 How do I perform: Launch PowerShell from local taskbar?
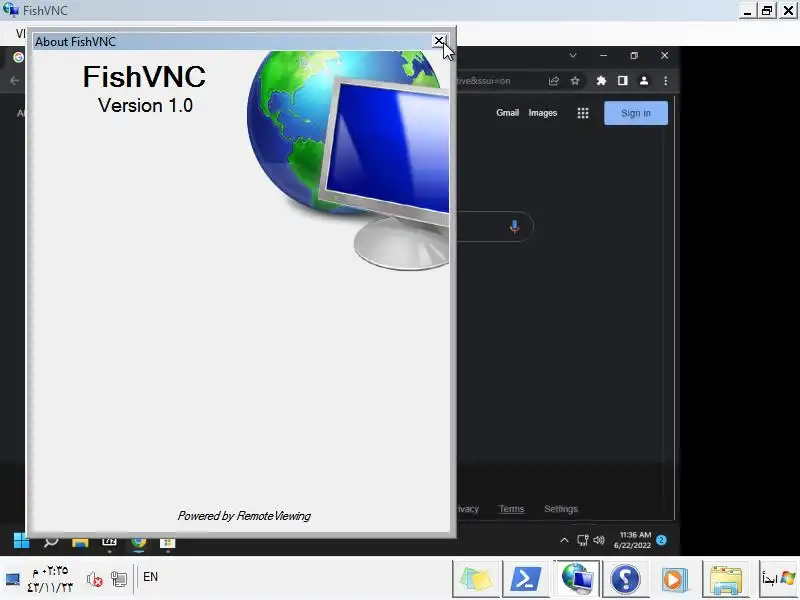(526, 579)
